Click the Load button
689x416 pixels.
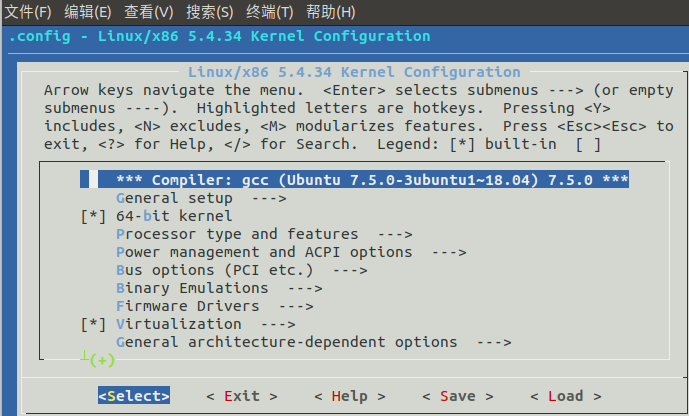click(x=566, y=396)
